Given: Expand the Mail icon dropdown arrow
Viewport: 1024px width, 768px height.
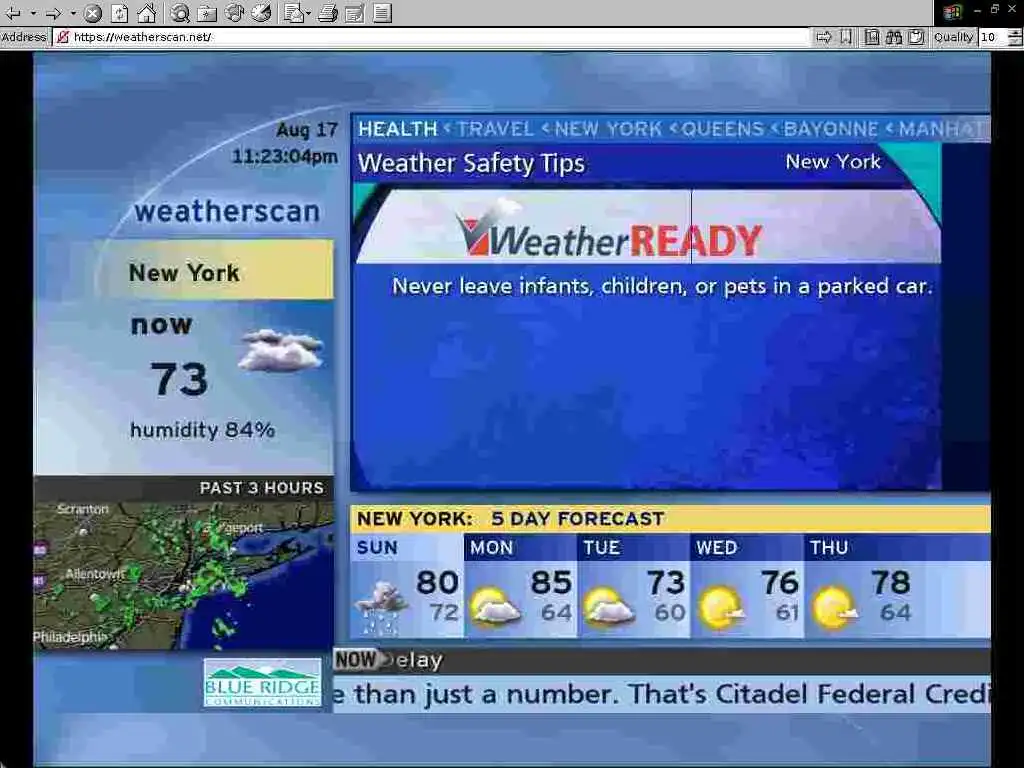Looking at the screenshot, I should [x=308, y=13].
